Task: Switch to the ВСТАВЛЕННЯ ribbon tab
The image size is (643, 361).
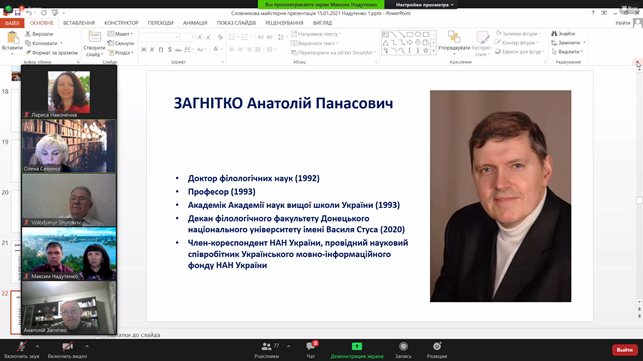Action: [x=79, y=23]
